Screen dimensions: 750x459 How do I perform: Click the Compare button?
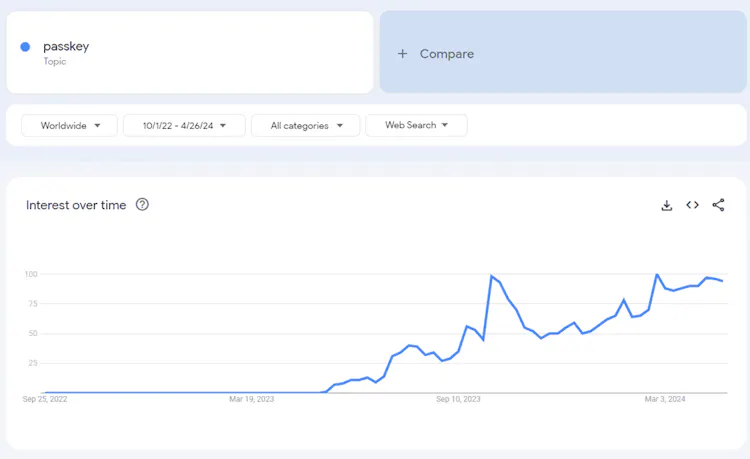coord(446,54)
